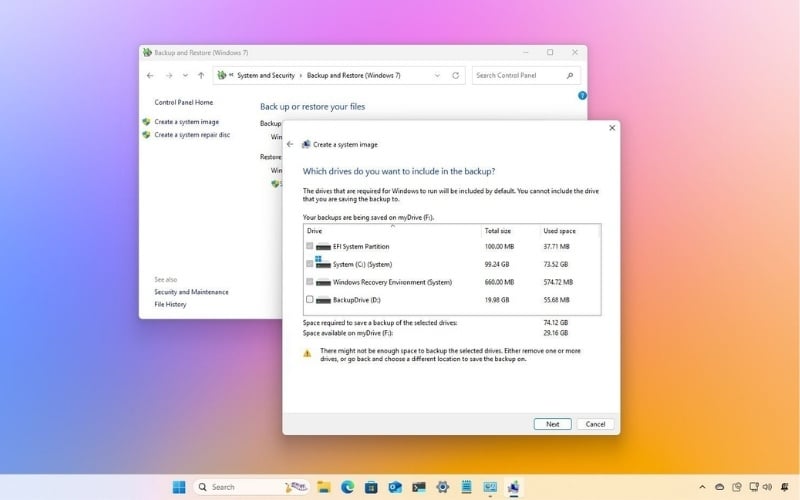Open Create a system repair disc link
Screen dimensions: 800x500
point(192,135)
